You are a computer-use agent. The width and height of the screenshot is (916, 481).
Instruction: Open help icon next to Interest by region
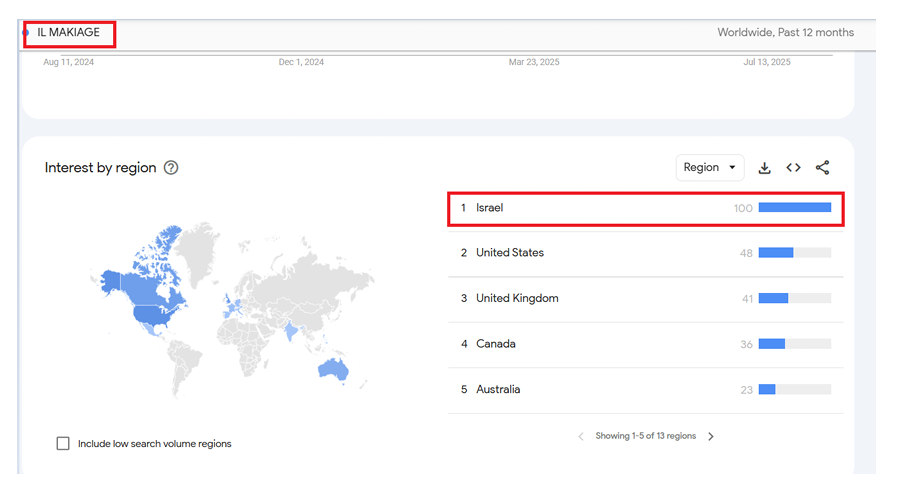(171, 168)
